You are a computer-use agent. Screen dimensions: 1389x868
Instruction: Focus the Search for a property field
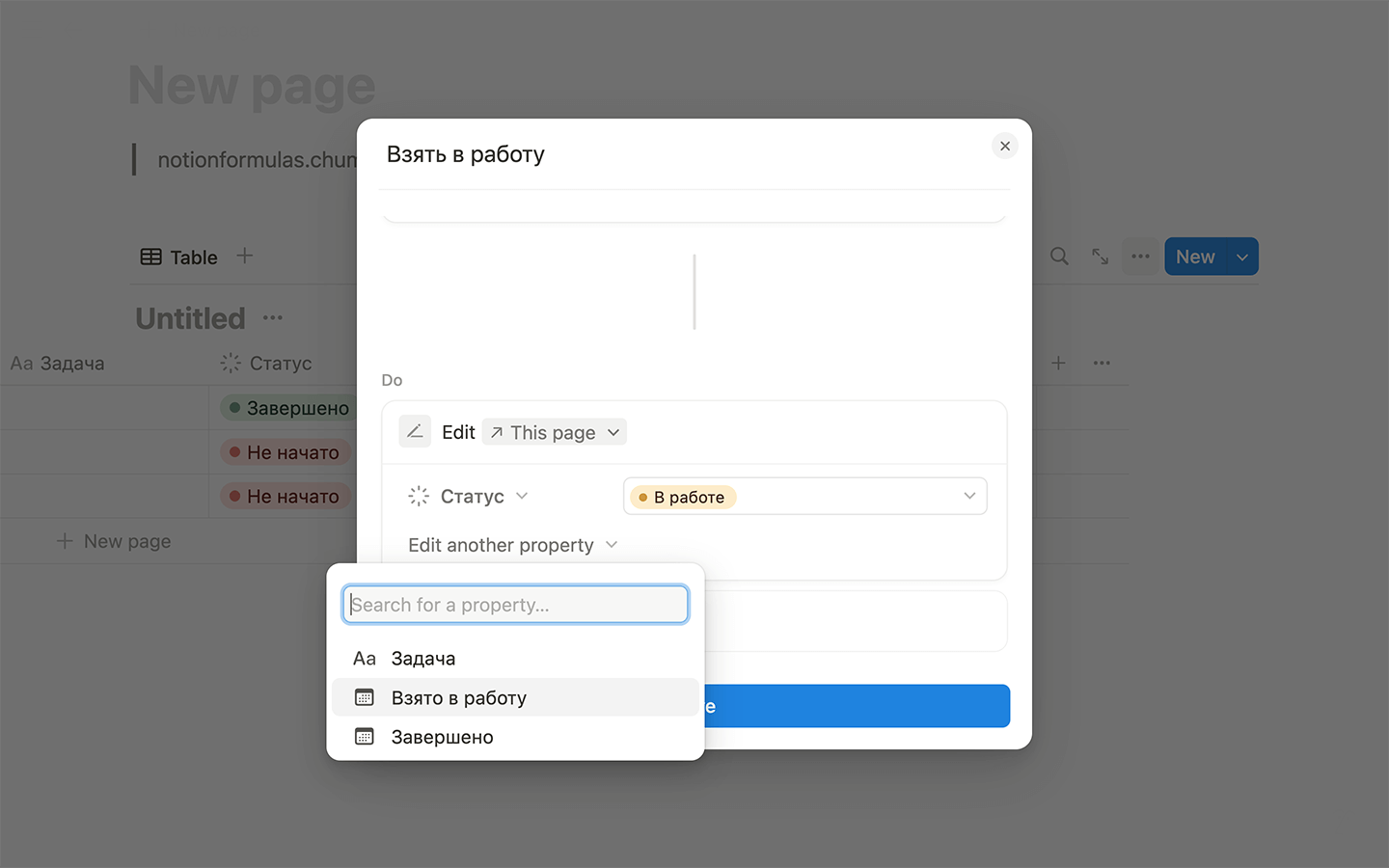click(515, 605)
